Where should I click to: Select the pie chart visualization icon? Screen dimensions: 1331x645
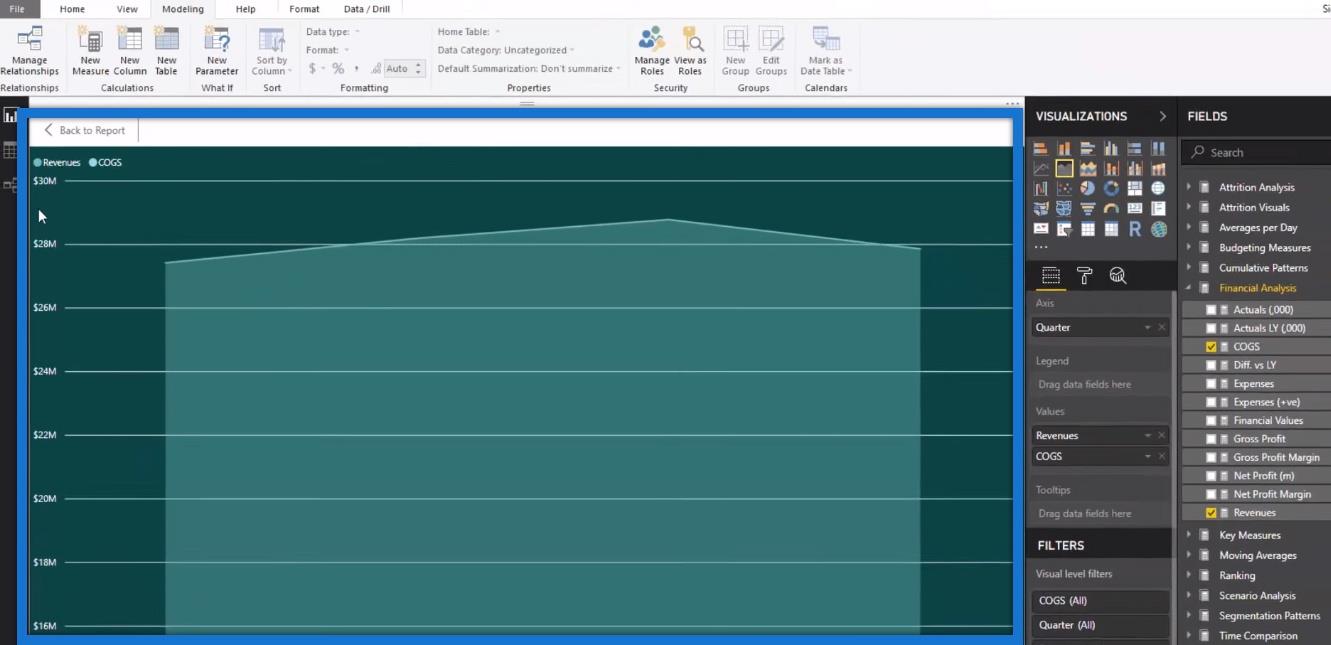(x=1087, y=188)
